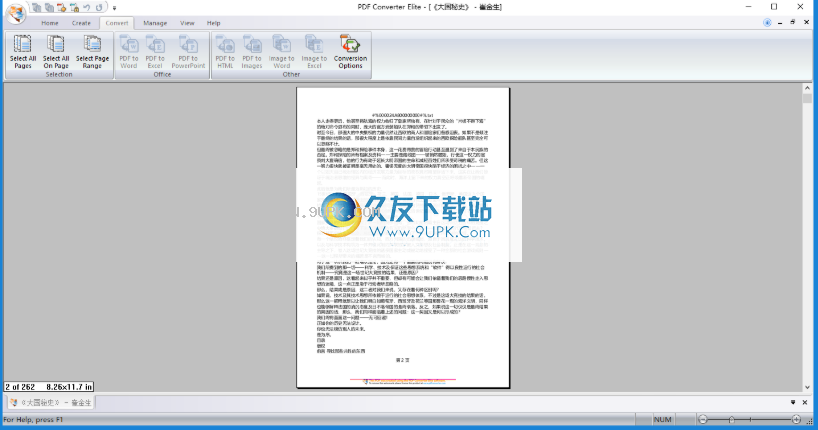The width and height of the screenshot is (818, 430).
Task: Restore the inner document window
Action: 793,22
